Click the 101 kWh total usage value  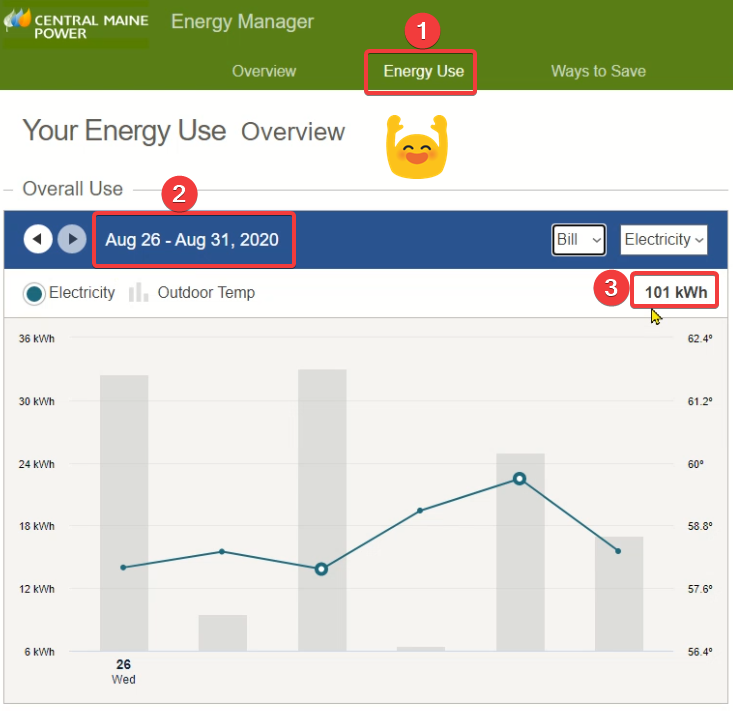point(676,292)
